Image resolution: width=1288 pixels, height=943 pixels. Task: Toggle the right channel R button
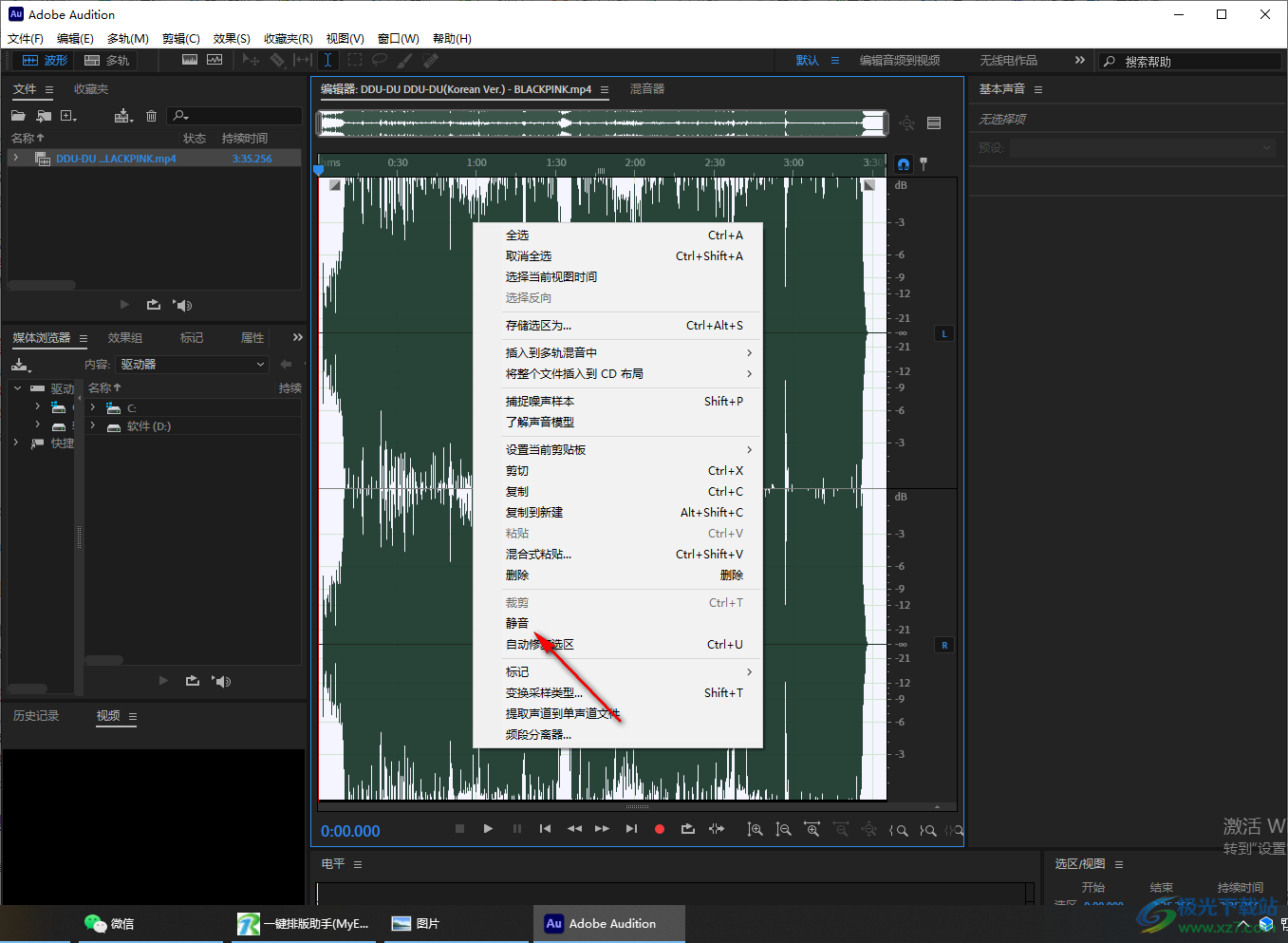pos(944,645)
